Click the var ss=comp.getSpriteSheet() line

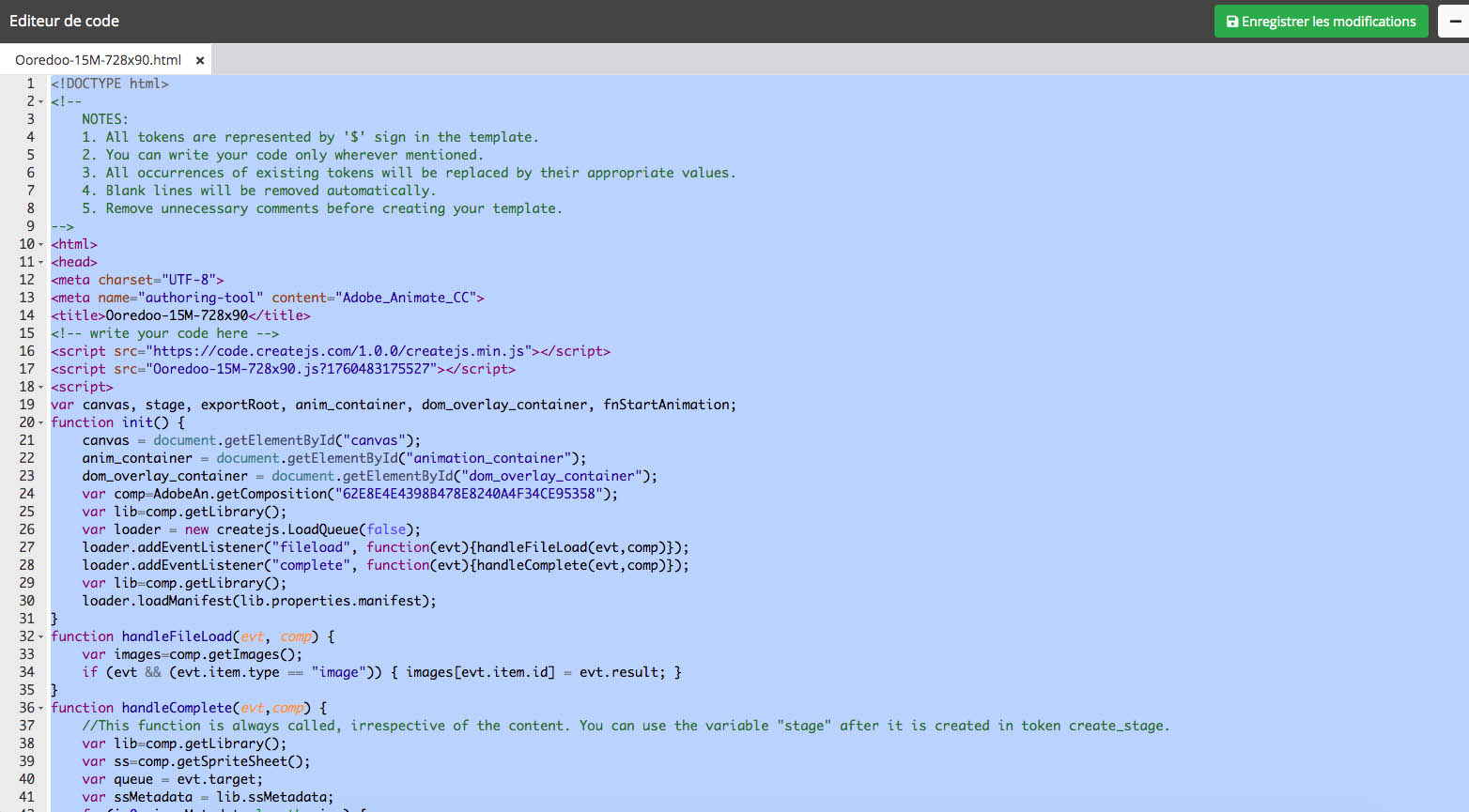196,761
